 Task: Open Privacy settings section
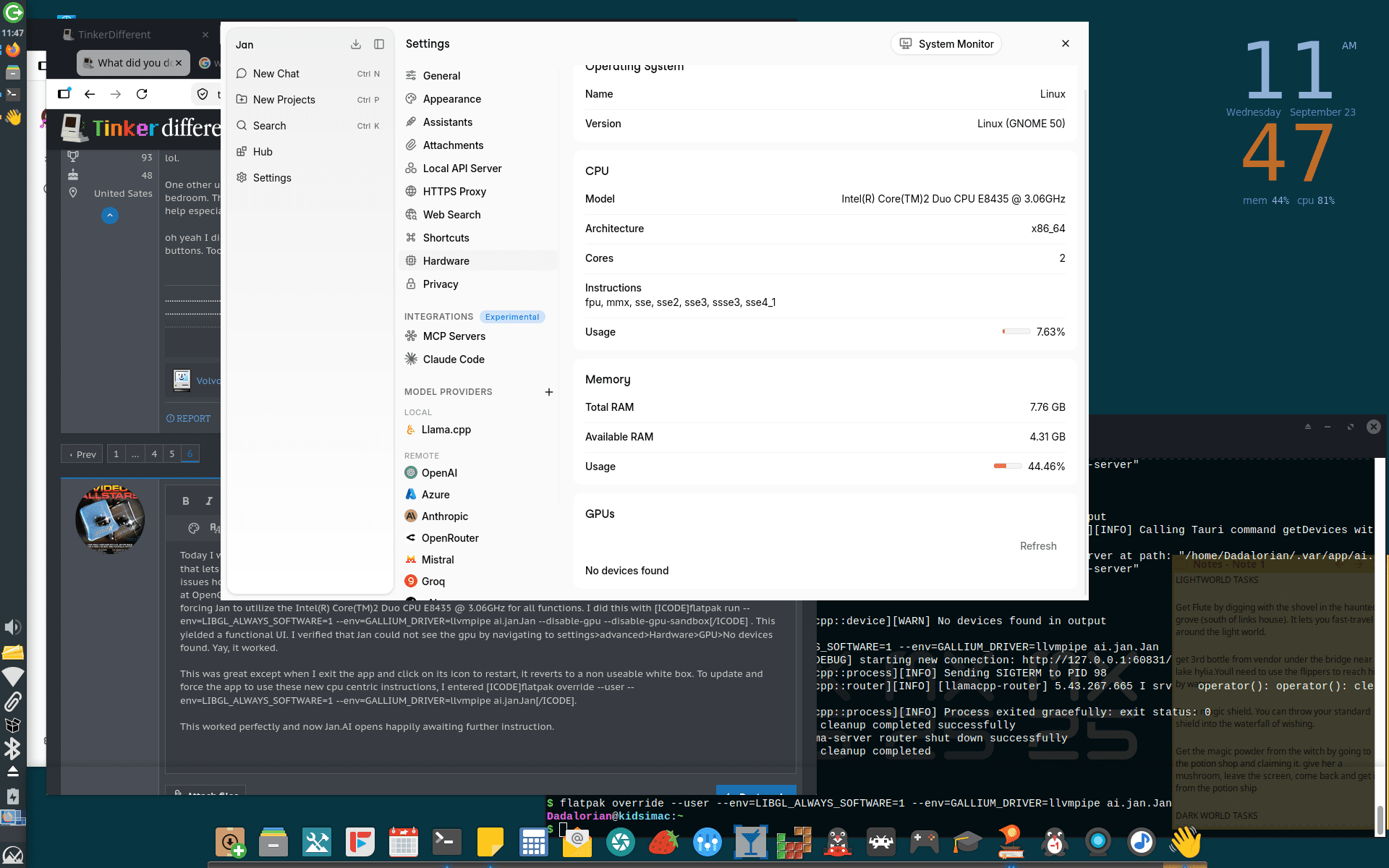[x=478, y=284]
